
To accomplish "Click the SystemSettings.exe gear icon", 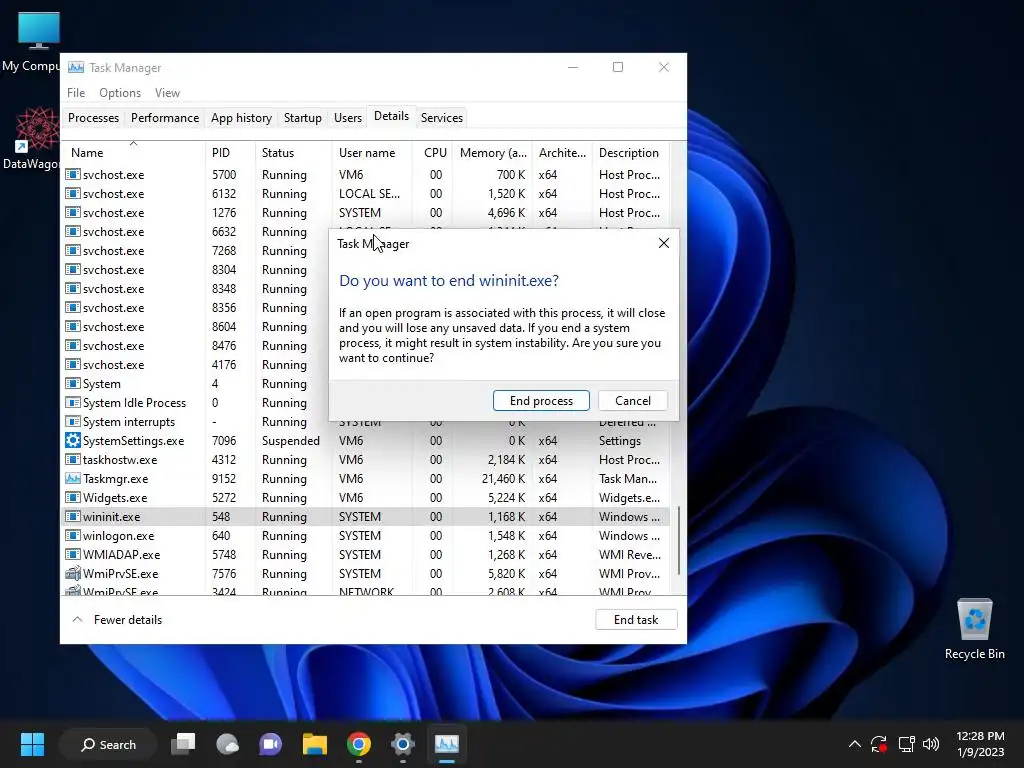I will 72,440.
